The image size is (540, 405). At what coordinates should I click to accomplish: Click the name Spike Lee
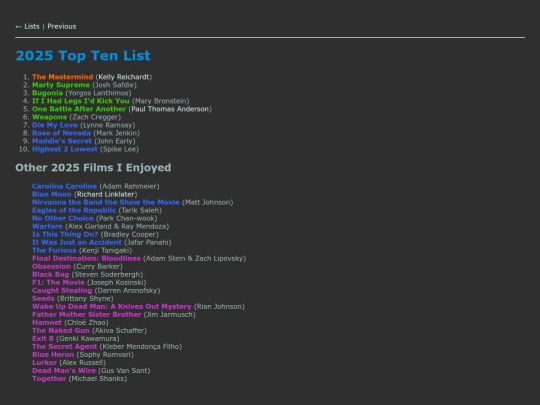pos(119,149)
